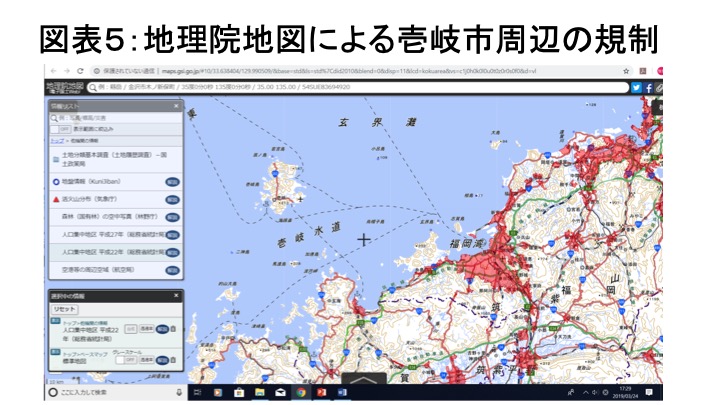Open the taskbar notification center icon
Screen dimensions: 720x405
pos(649,393)
